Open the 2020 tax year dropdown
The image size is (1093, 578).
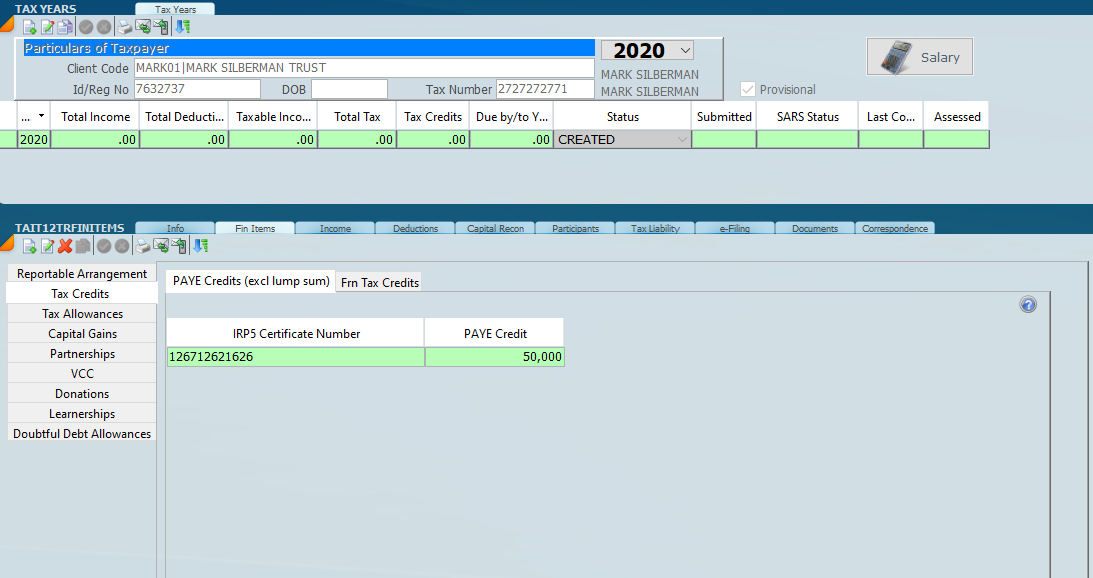point(685,50)
